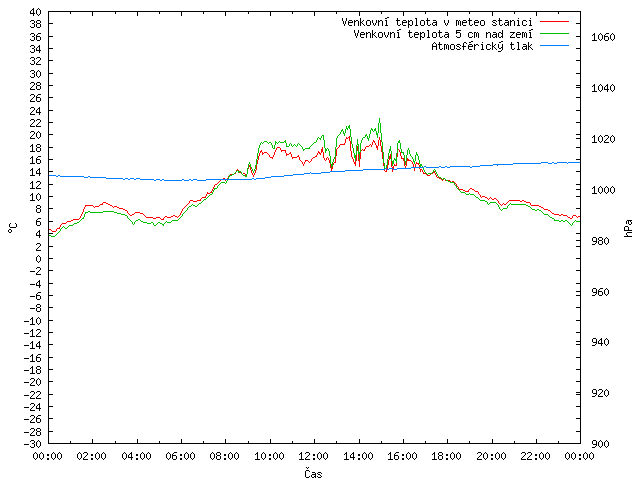The height and width of the screenshot is (480, 640).
Task: Click the time label '22:00'
Action: [x=536, y=456]
